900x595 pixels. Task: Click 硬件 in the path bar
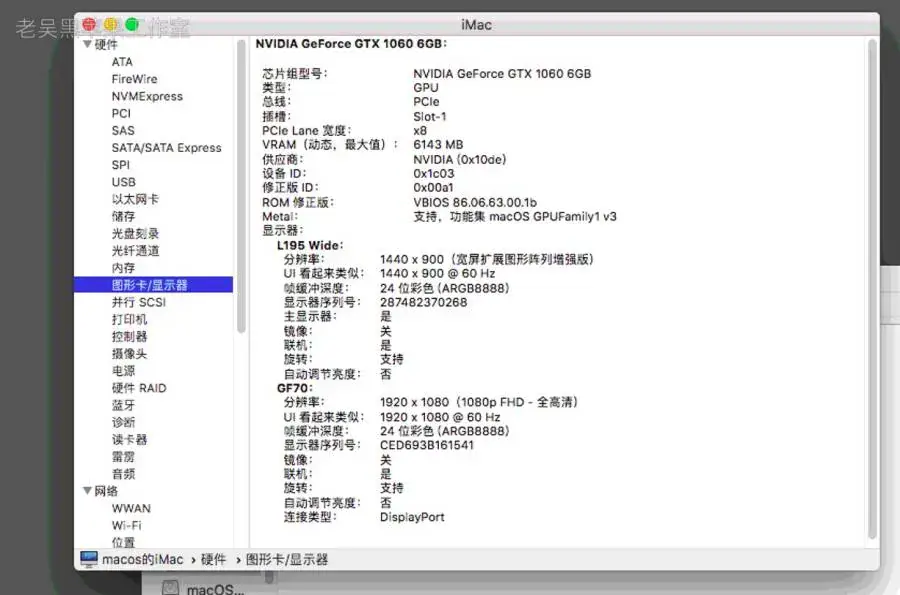point(213,559)
